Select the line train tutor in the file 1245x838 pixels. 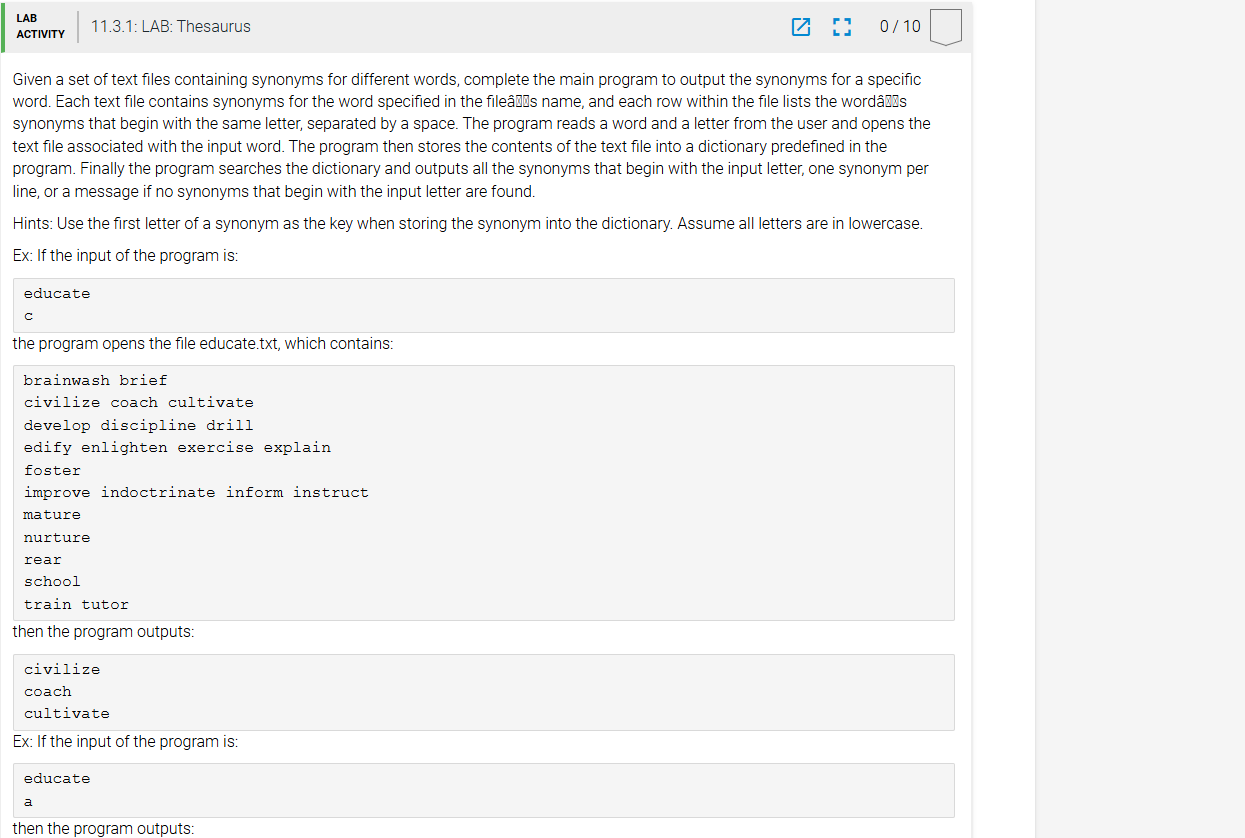[x=76, y=604]
